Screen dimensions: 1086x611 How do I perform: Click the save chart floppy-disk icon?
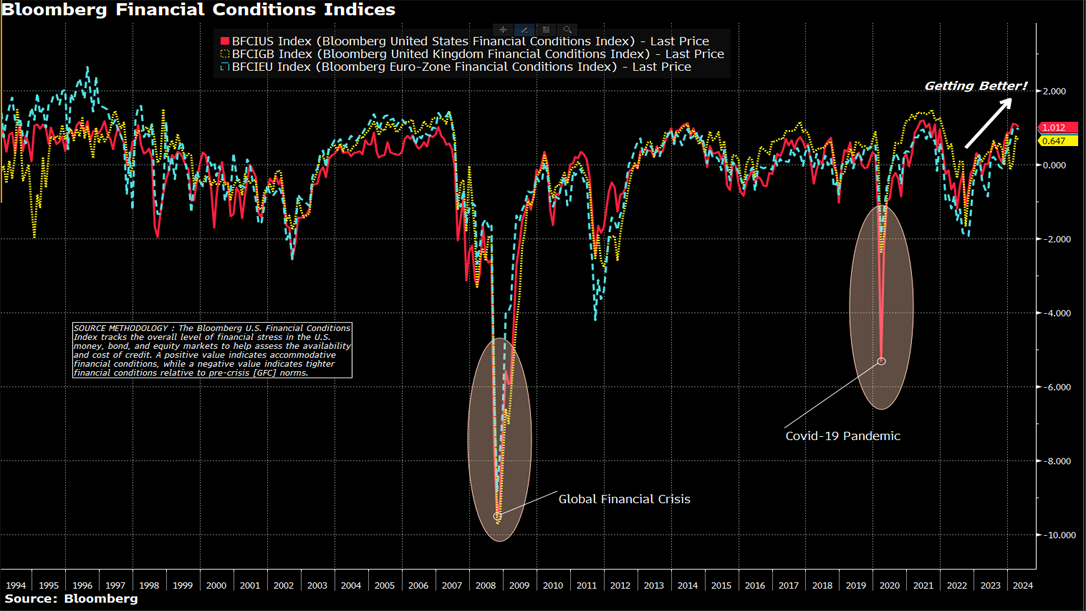[x=546, y=30]
